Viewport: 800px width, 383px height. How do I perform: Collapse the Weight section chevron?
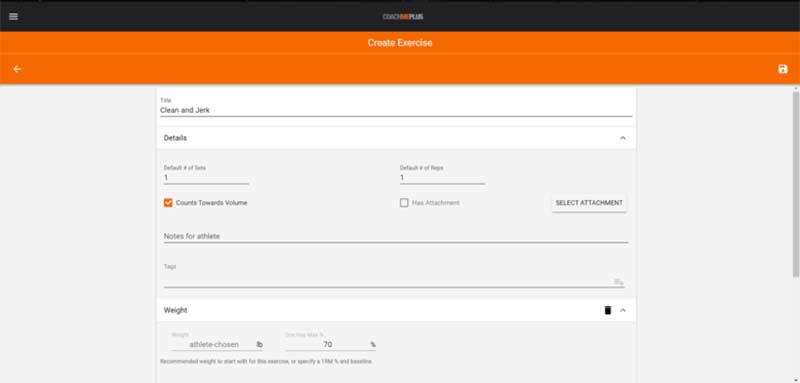click(x=622, y=310)
